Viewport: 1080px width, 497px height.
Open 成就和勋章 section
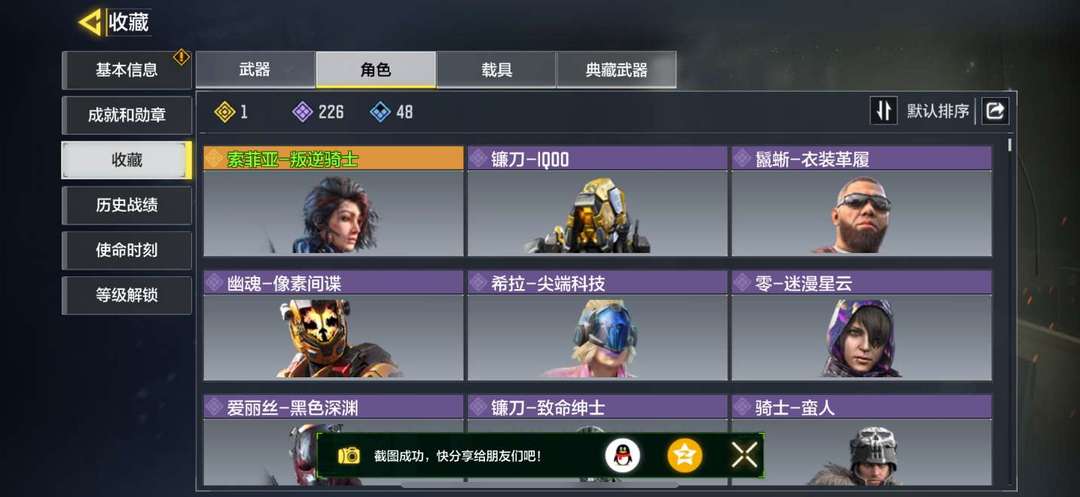click(127, 115)
